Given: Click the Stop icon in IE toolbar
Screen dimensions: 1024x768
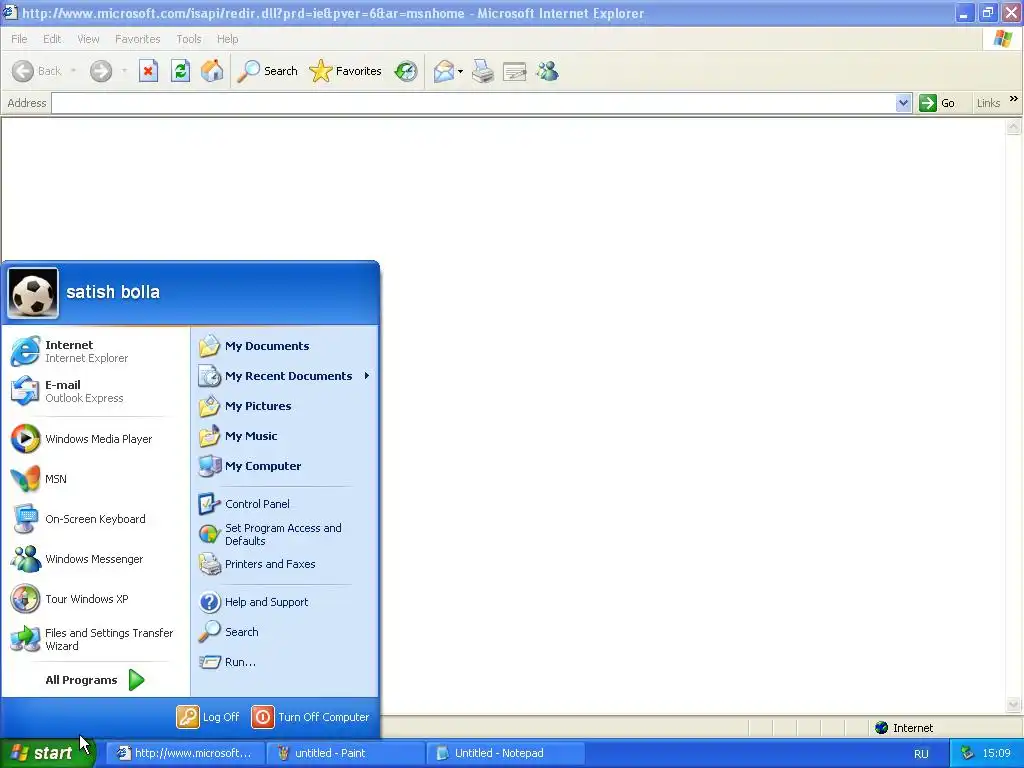Looking at the screenshot, I should coord(148,71).
